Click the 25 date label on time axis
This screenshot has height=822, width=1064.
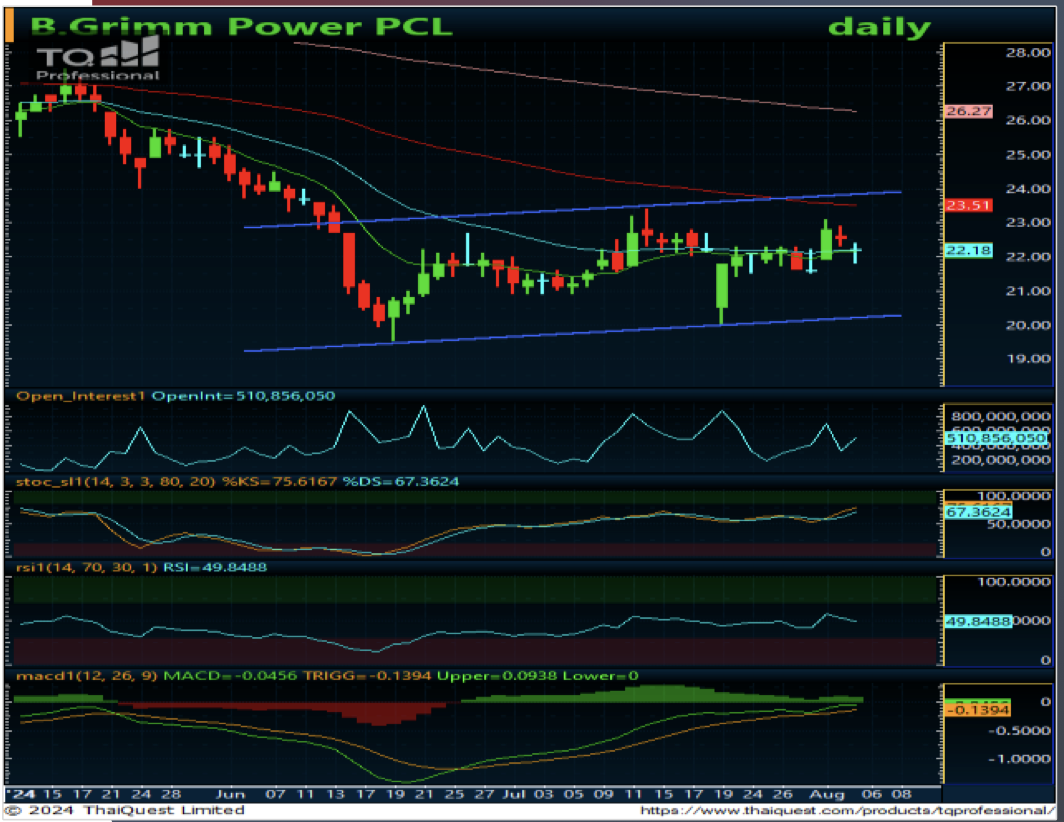(x=454, y=793)
